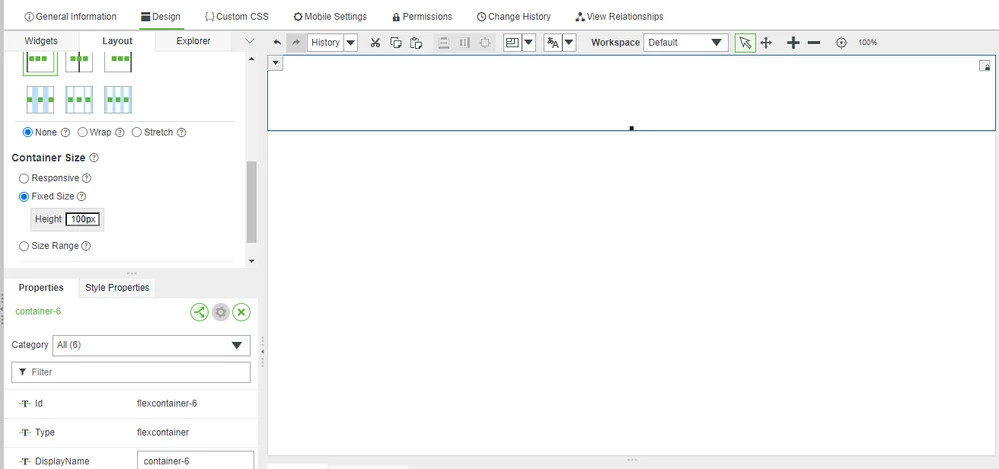Screen dimensions: 999x469
Task: Click the layout panel scroll-down arrow
Action: [252, 261]
